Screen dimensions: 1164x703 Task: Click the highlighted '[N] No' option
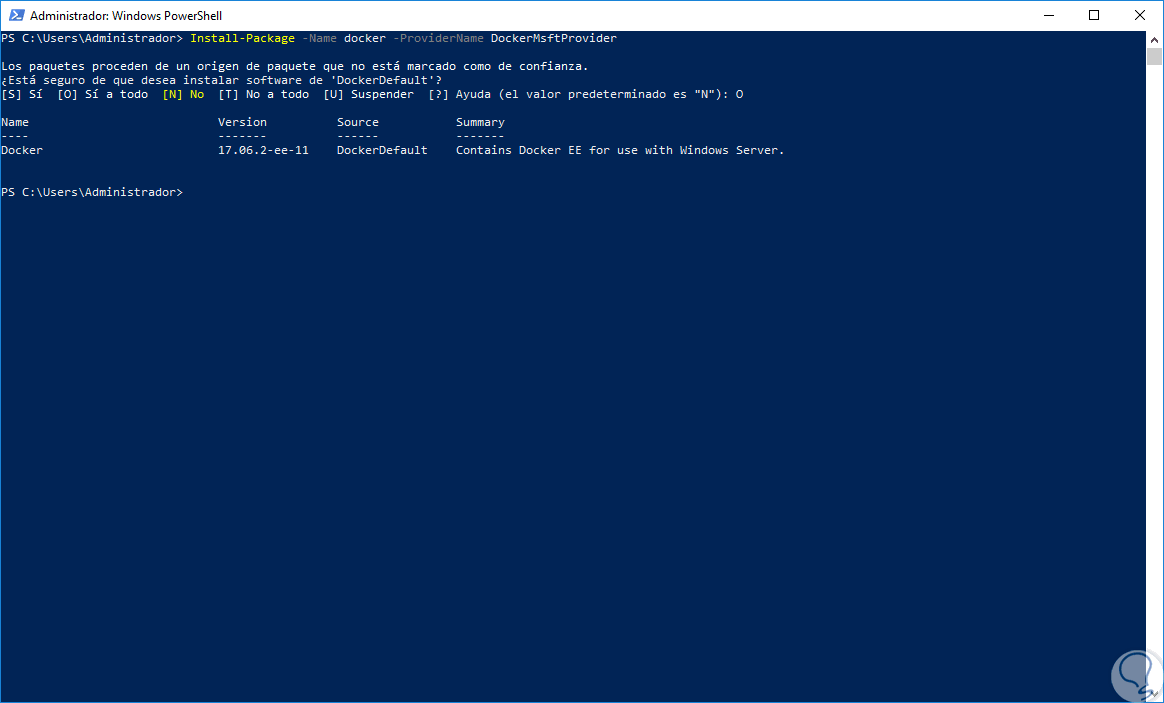183,94
